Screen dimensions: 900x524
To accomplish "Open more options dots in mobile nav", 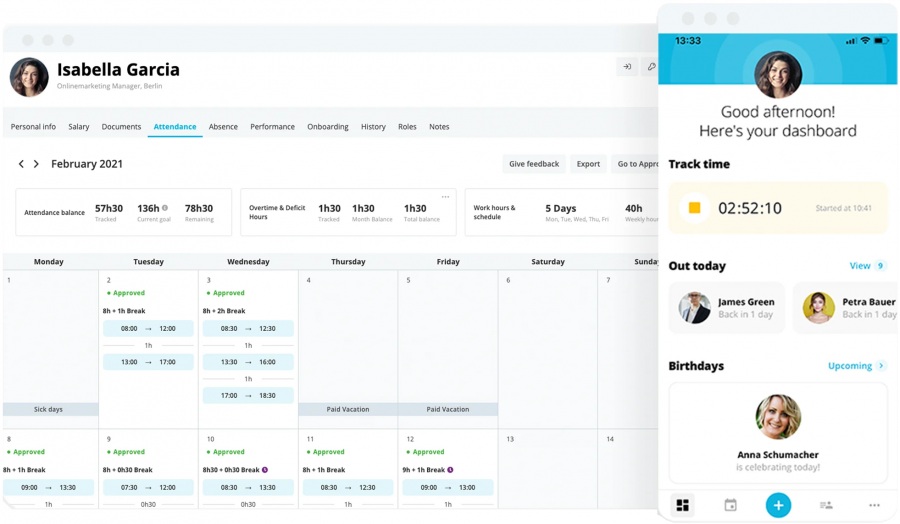I will 874,505.
